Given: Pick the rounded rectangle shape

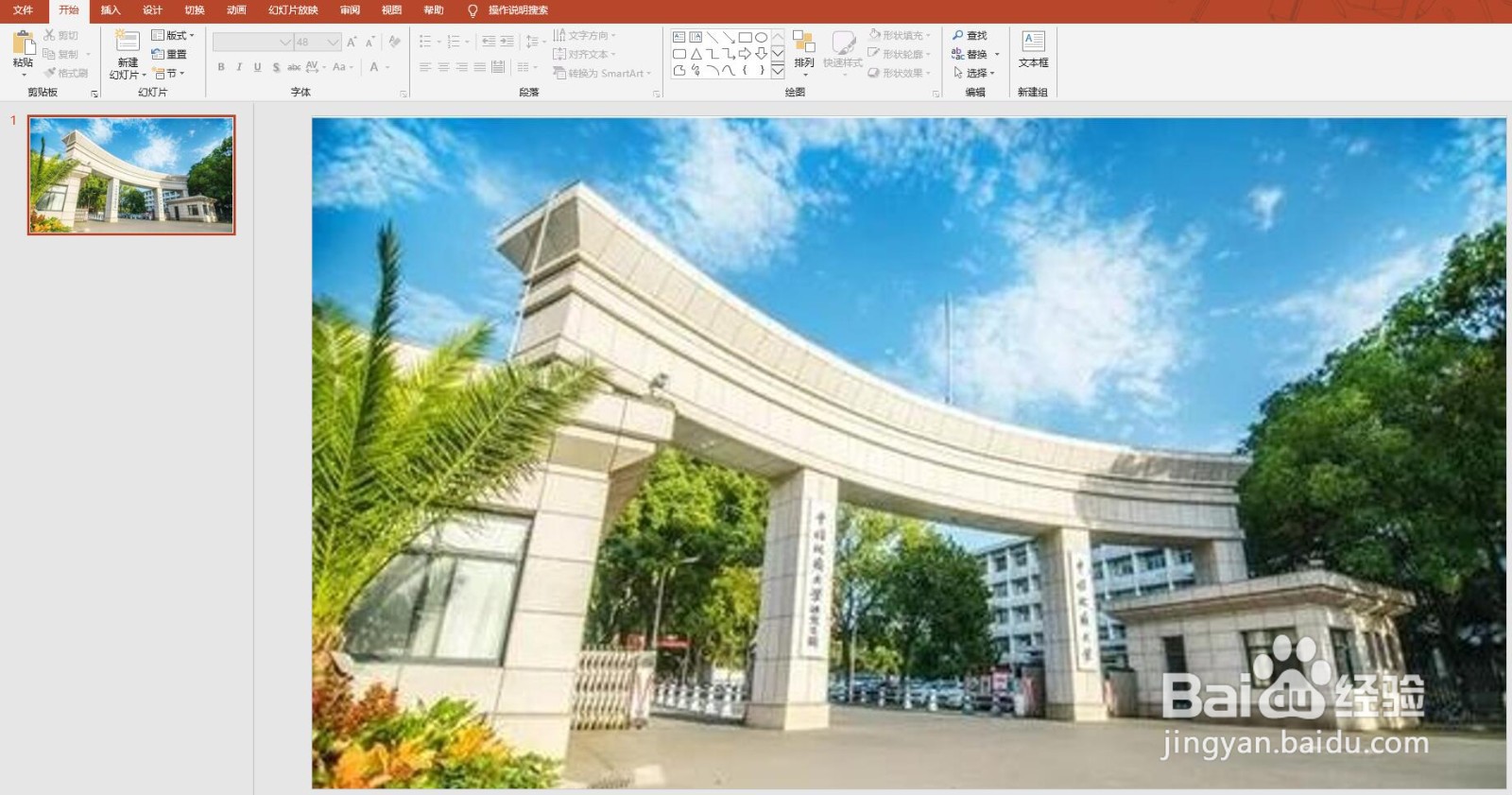Looking at the screenshot, I should pyautogui.click(x=679, y=54).
